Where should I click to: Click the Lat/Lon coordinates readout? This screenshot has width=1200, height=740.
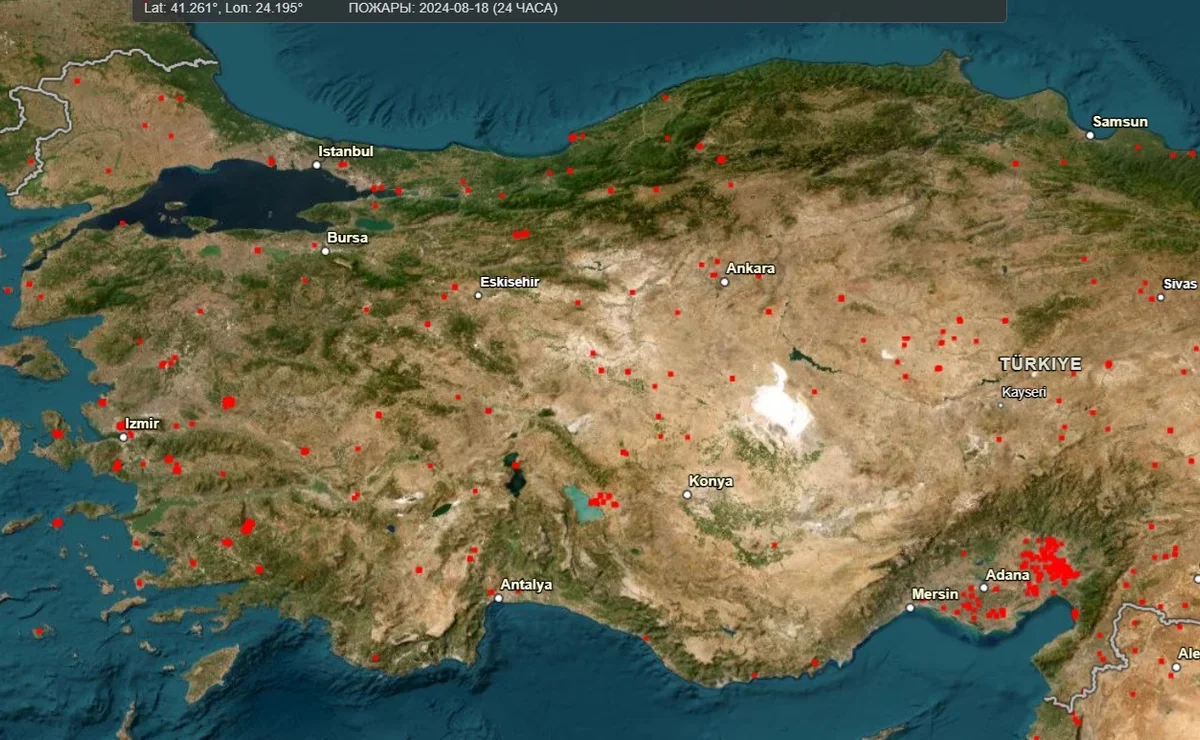(223, 8)
